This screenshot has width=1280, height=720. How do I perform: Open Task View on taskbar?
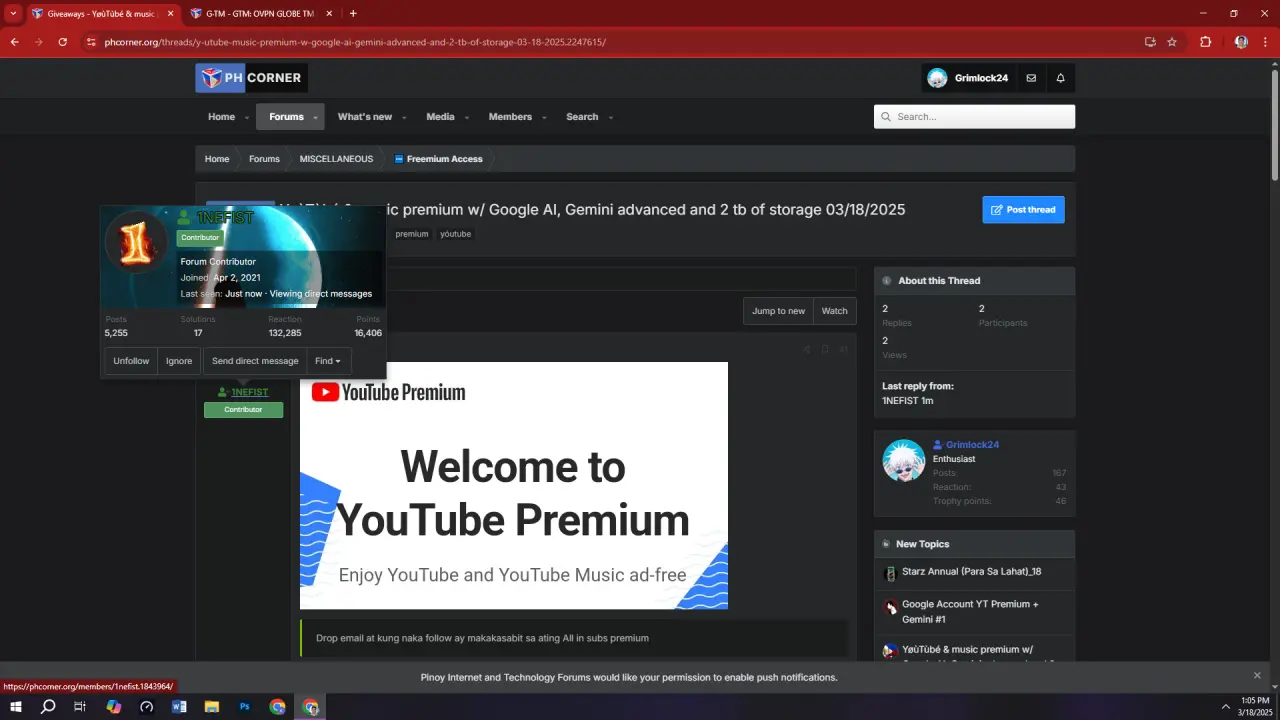coord(80,706)
